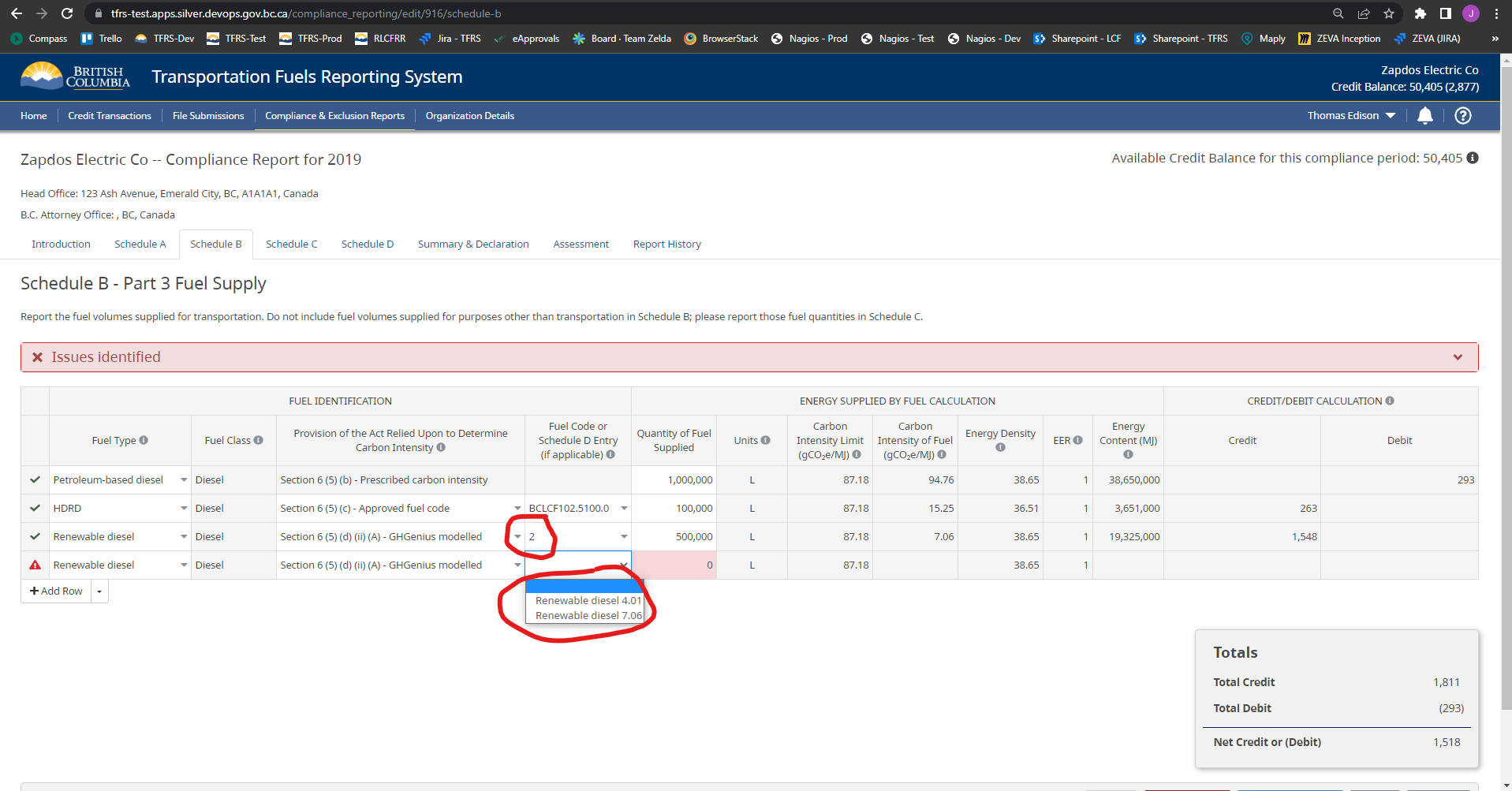Reload the current page
This screenshot has height=791, width=1512.
tap(67, 13)
